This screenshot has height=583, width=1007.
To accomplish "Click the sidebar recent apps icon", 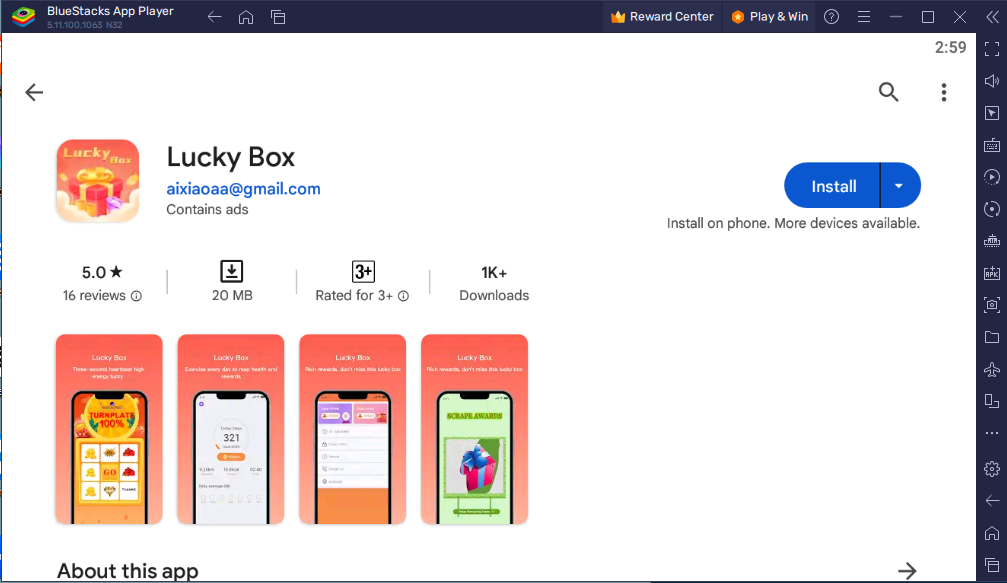I will [x=992, y=565].
